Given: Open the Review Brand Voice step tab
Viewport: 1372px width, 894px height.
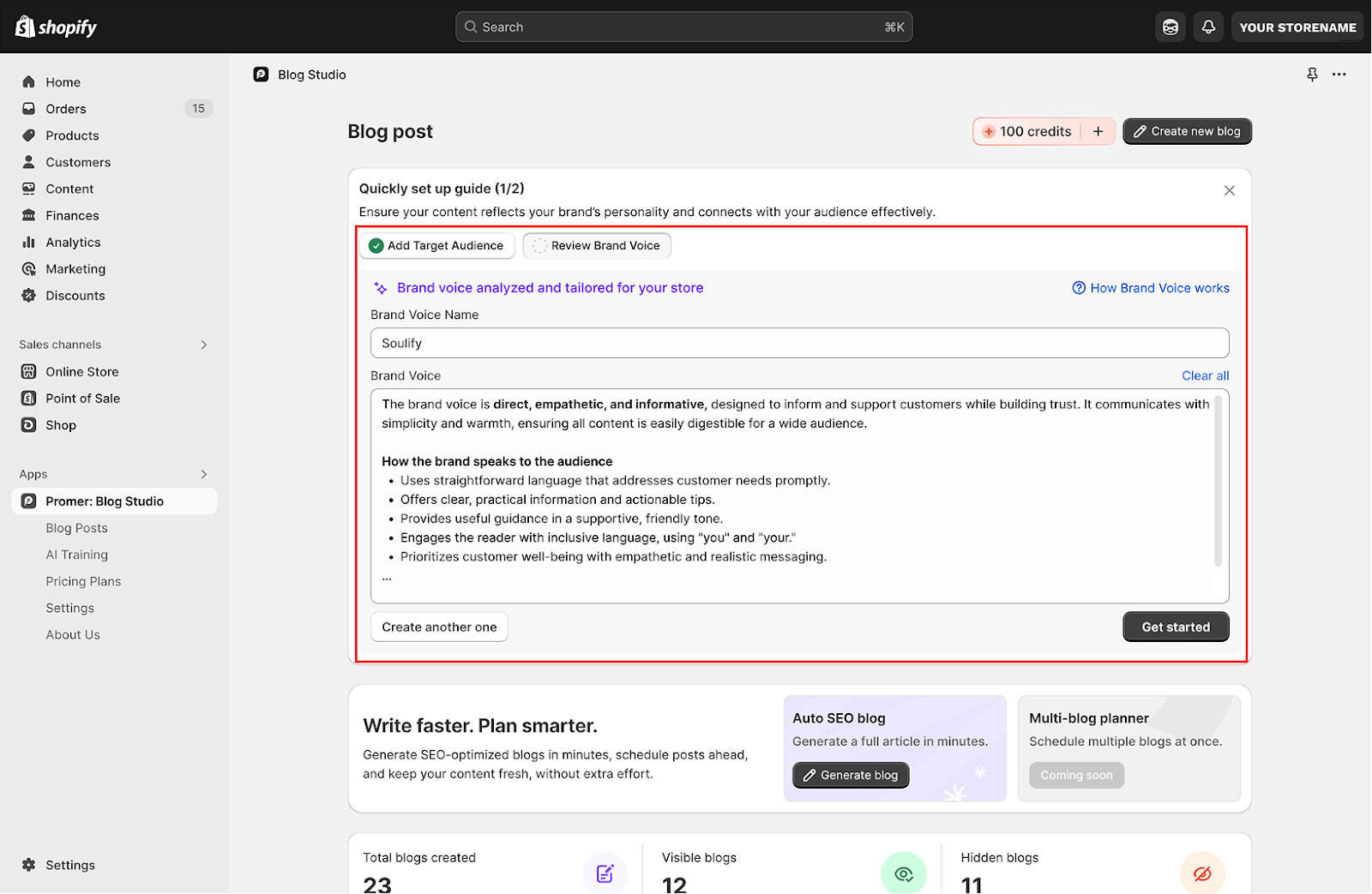Looking at the screenshot, I should click(597, 246).
